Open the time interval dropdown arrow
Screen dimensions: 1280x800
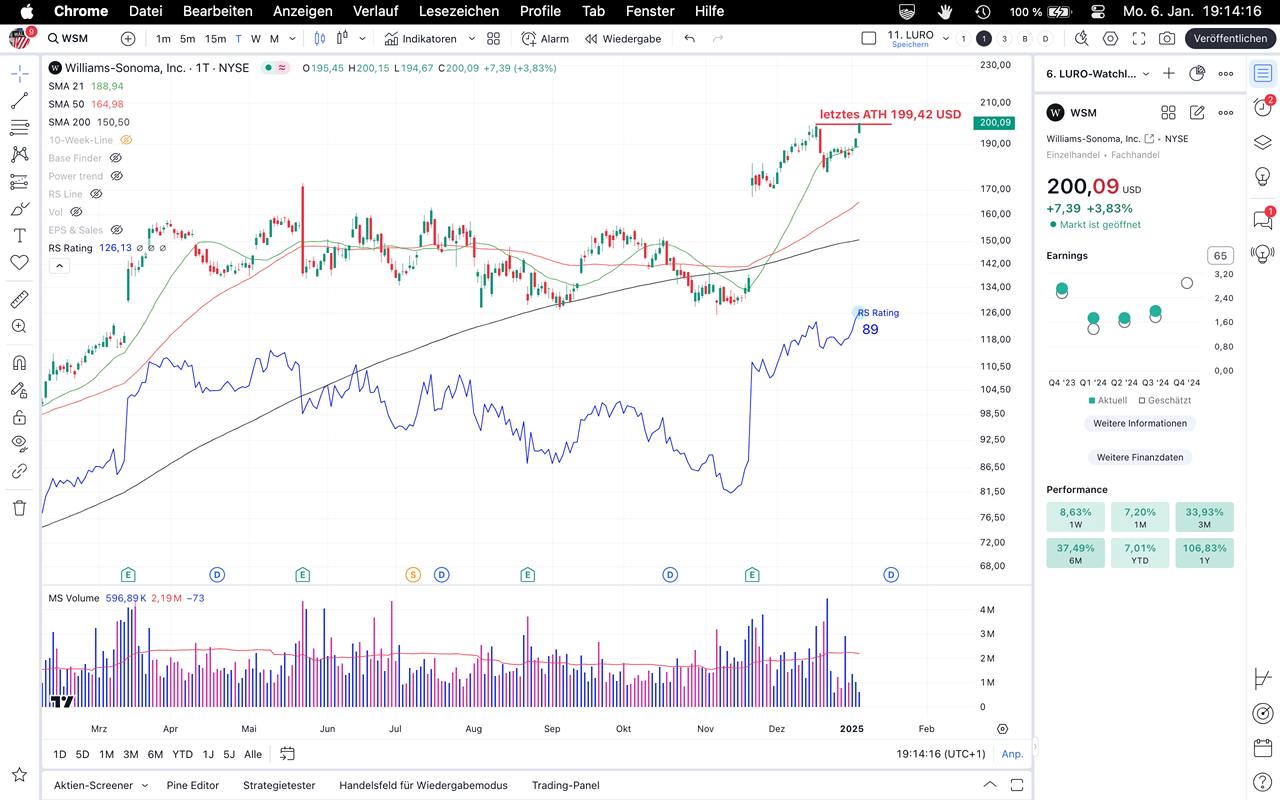pyautogui.click(x=292, y=39)
